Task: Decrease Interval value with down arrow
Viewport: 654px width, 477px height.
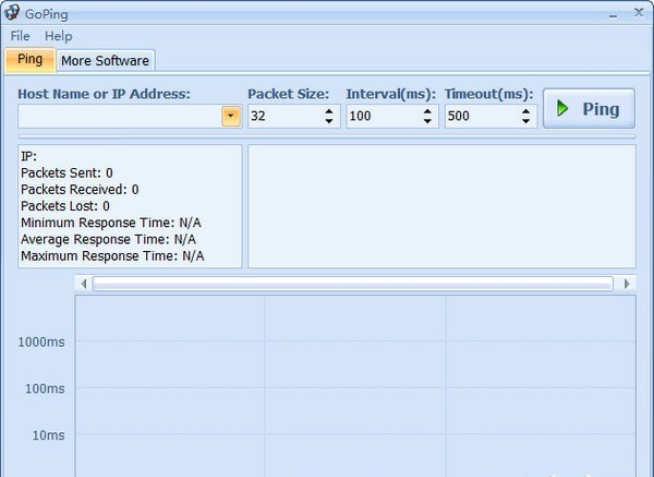Action: pyautogui.click(x=428, y=121)
